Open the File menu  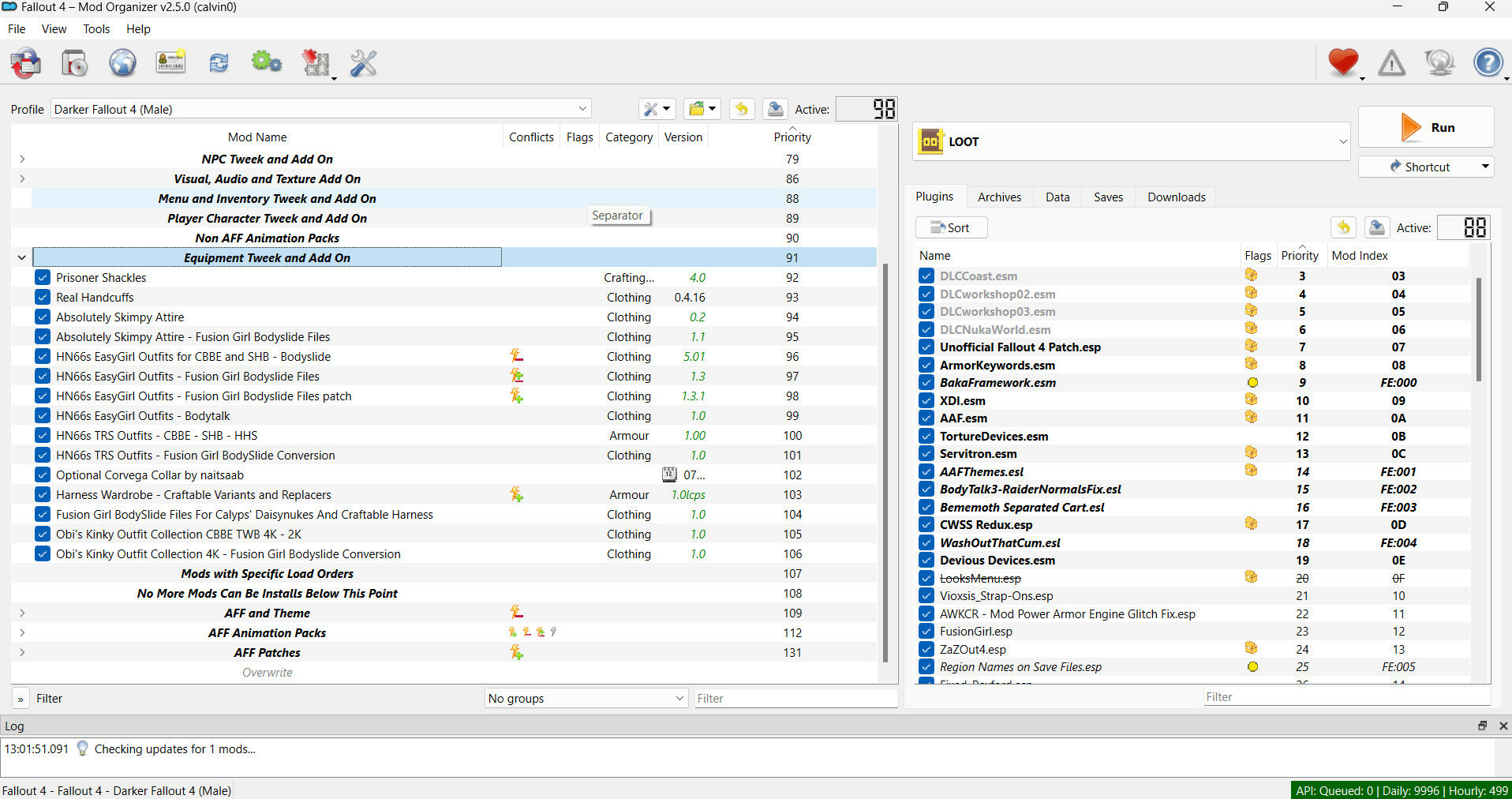[17, 29]
